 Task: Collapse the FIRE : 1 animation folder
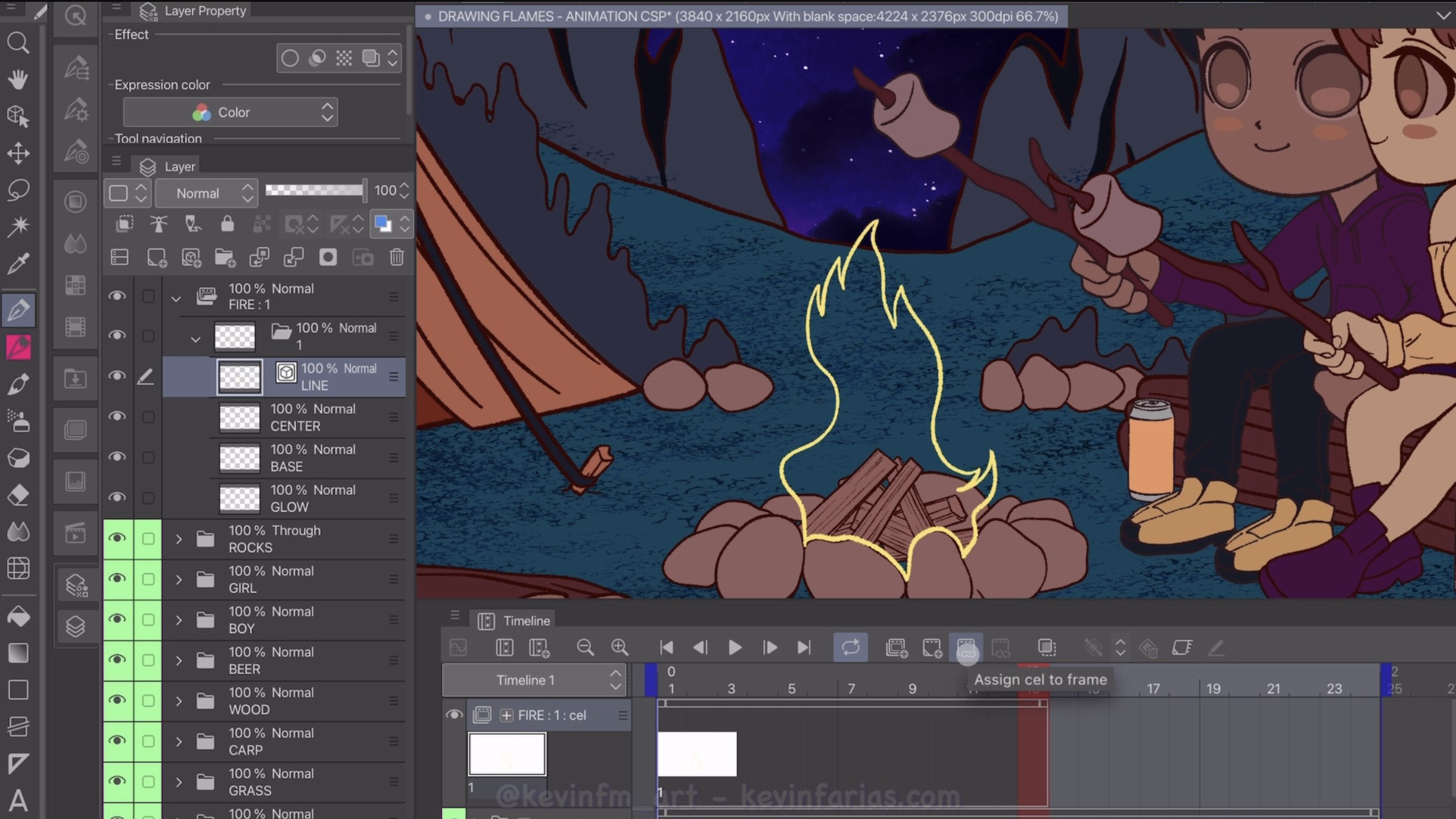tap(176, 298)
